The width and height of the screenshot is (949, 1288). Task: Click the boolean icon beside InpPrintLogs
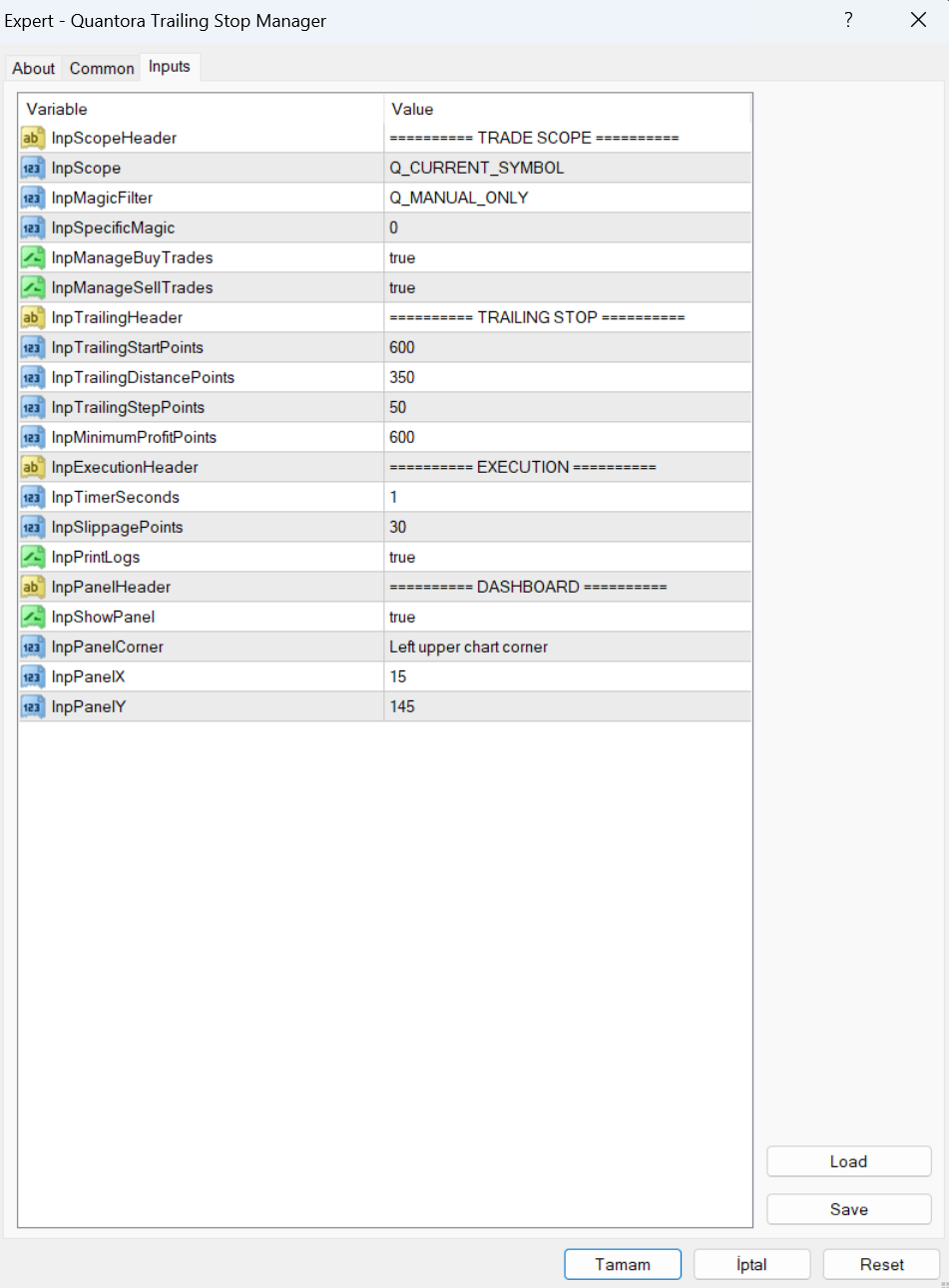[x=32, y=557]
